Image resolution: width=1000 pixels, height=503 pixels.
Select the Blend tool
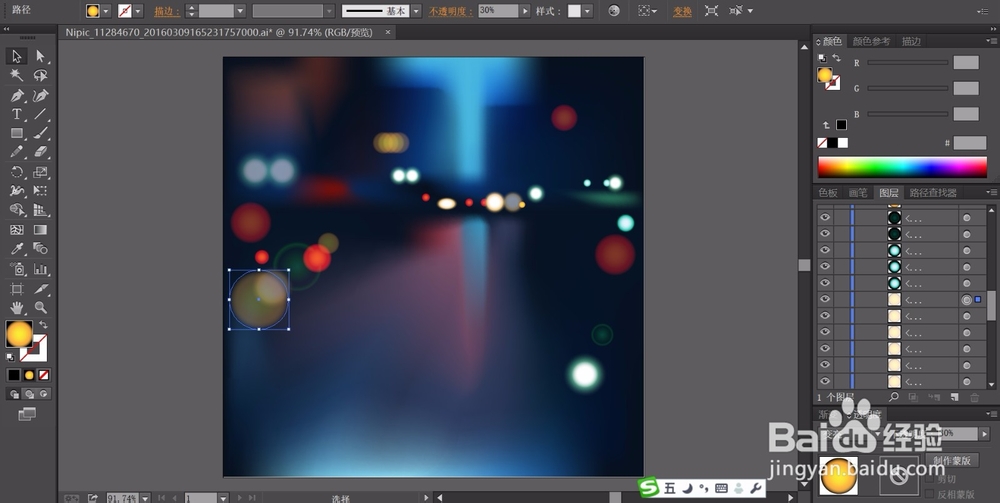(x=41, y=249)
